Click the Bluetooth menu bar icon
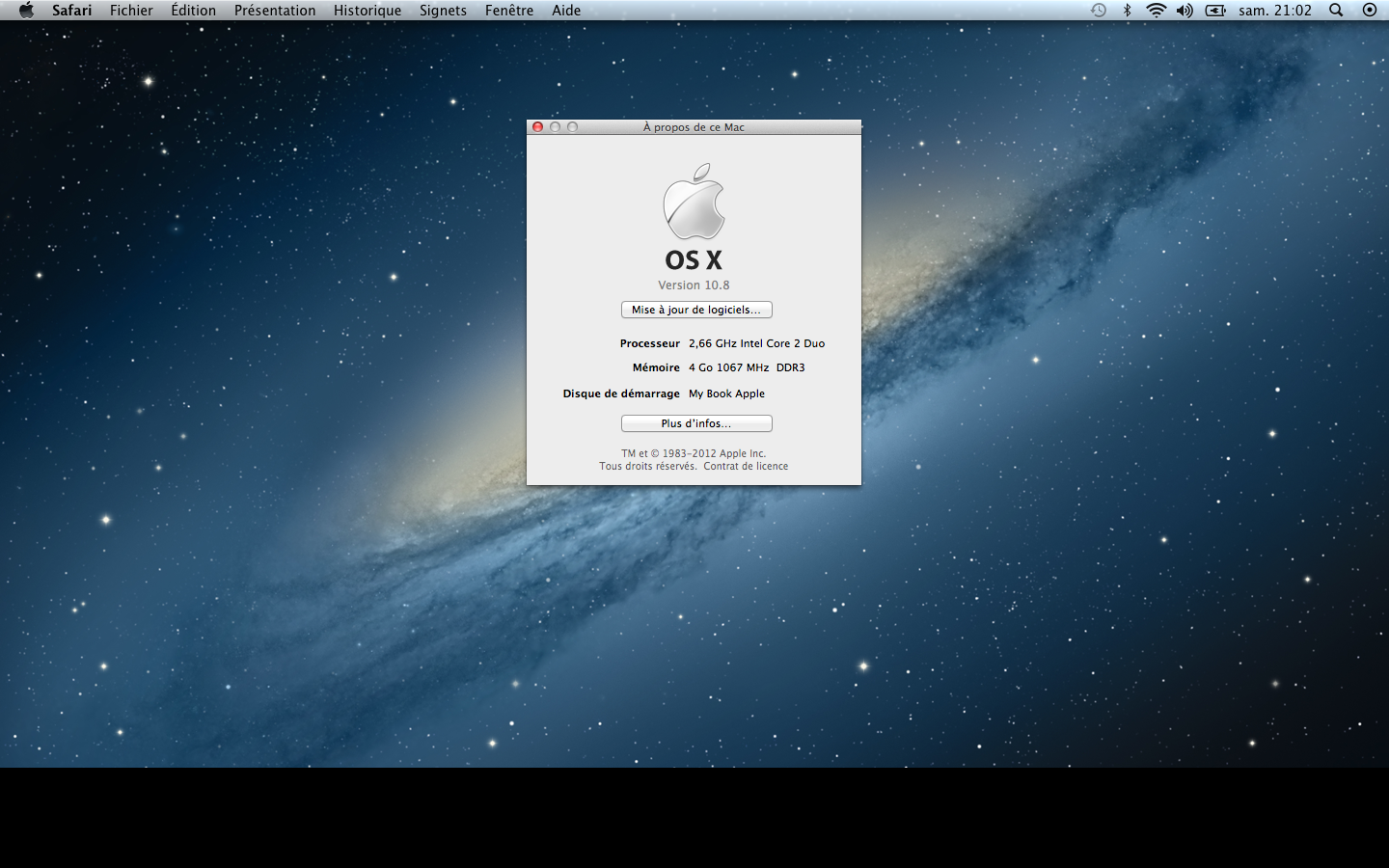 point(1127,10)
